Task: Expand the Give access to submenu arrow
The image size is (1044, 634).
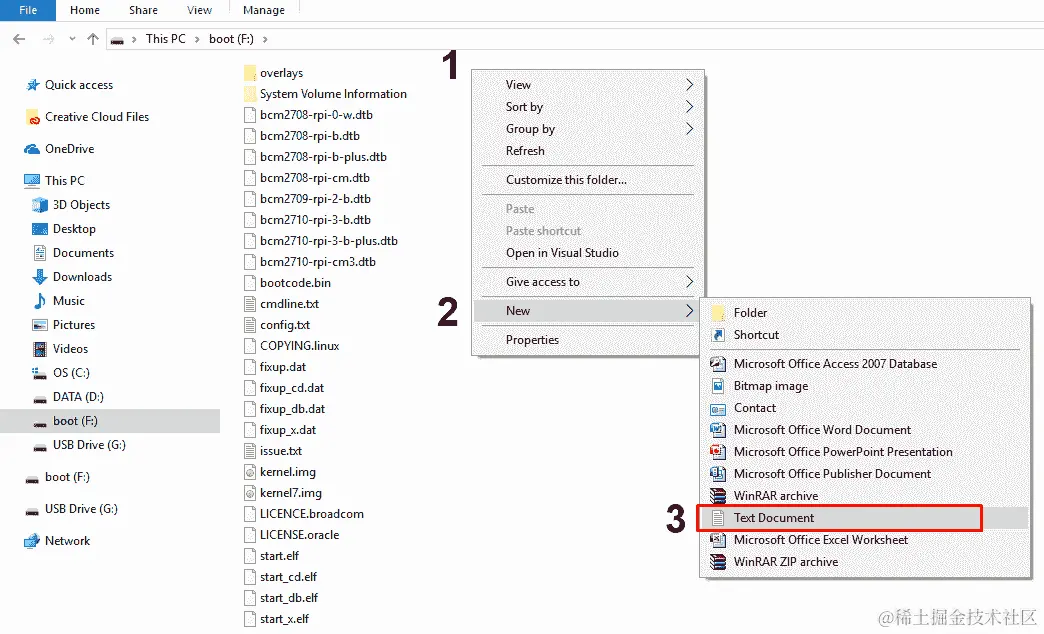Action: click(x=689, y=282)
